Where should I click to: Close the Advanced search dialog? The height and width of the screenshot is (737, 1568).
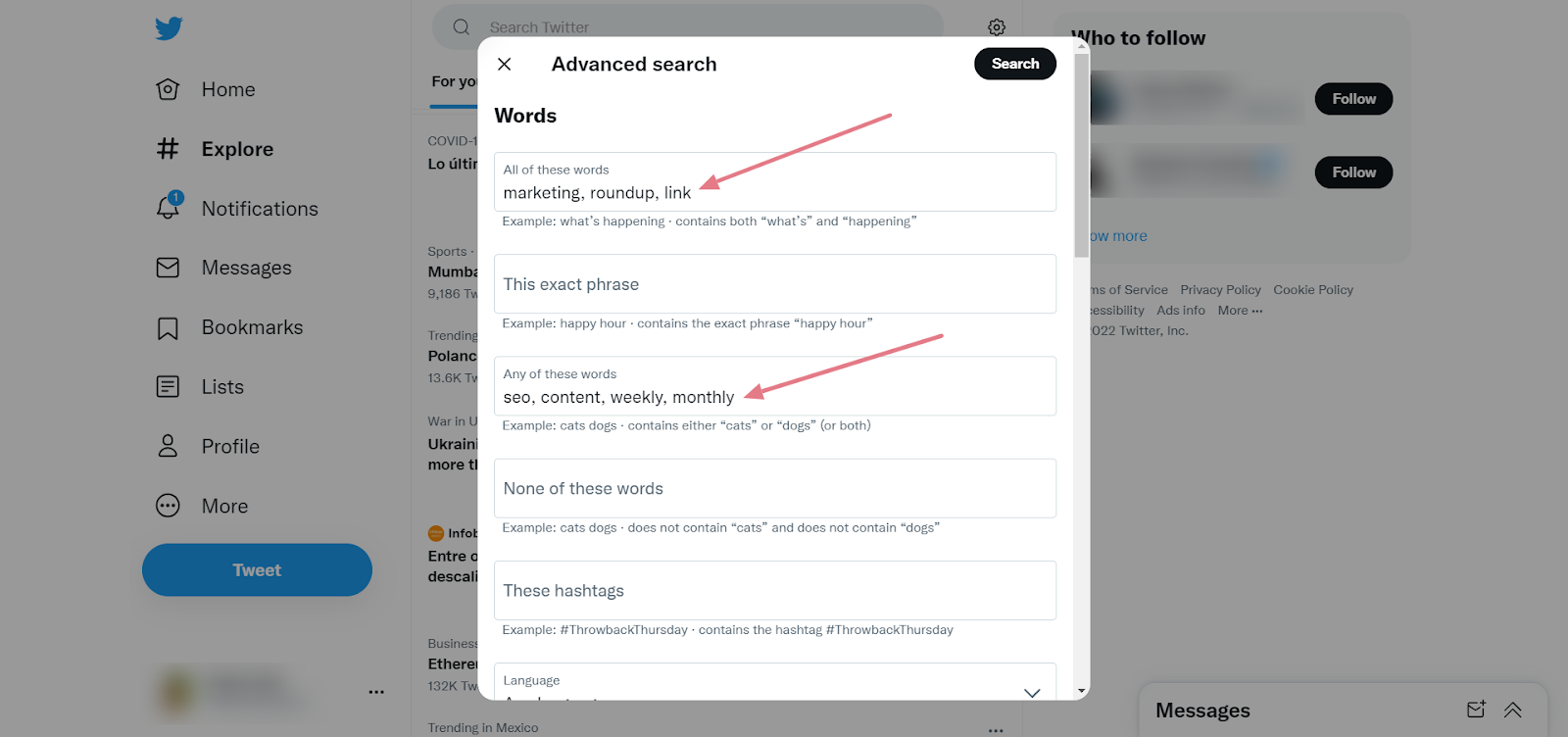(x=505, y=64)
